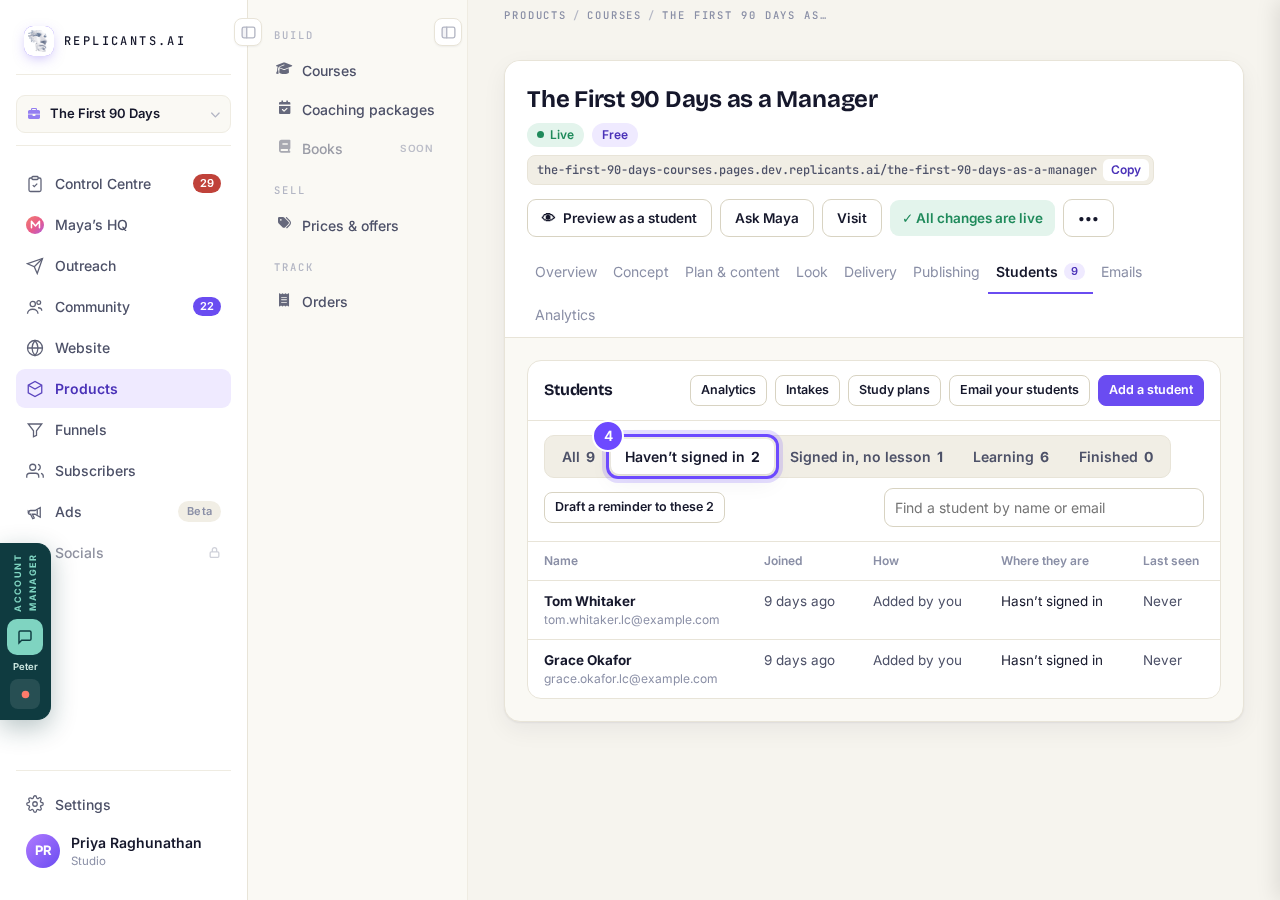
Task: Open Study plans button
Action: tap(894, 390)
